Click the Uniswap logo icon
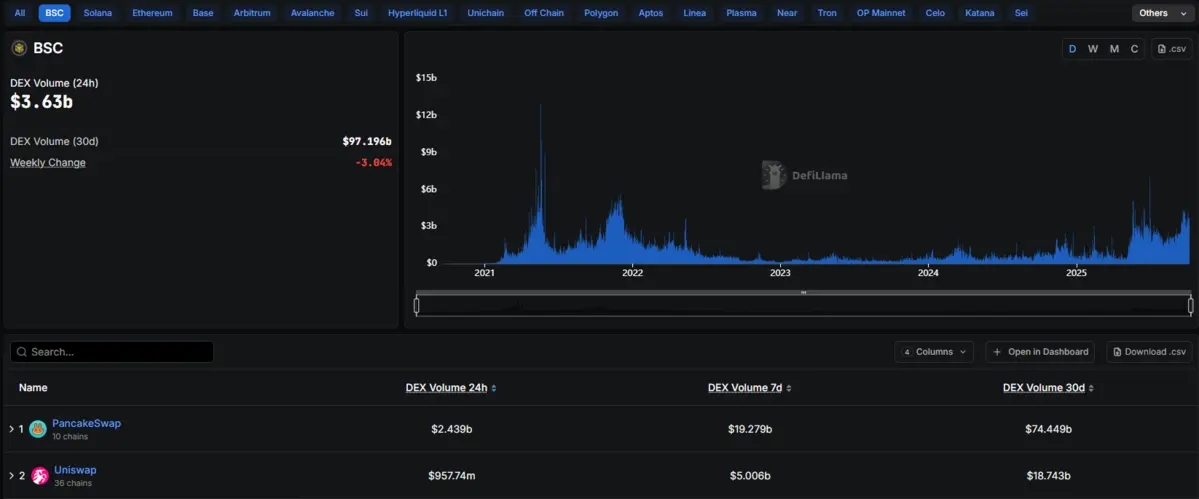The height and width of the screenshot is (499, 1199). tap(38, 476)
